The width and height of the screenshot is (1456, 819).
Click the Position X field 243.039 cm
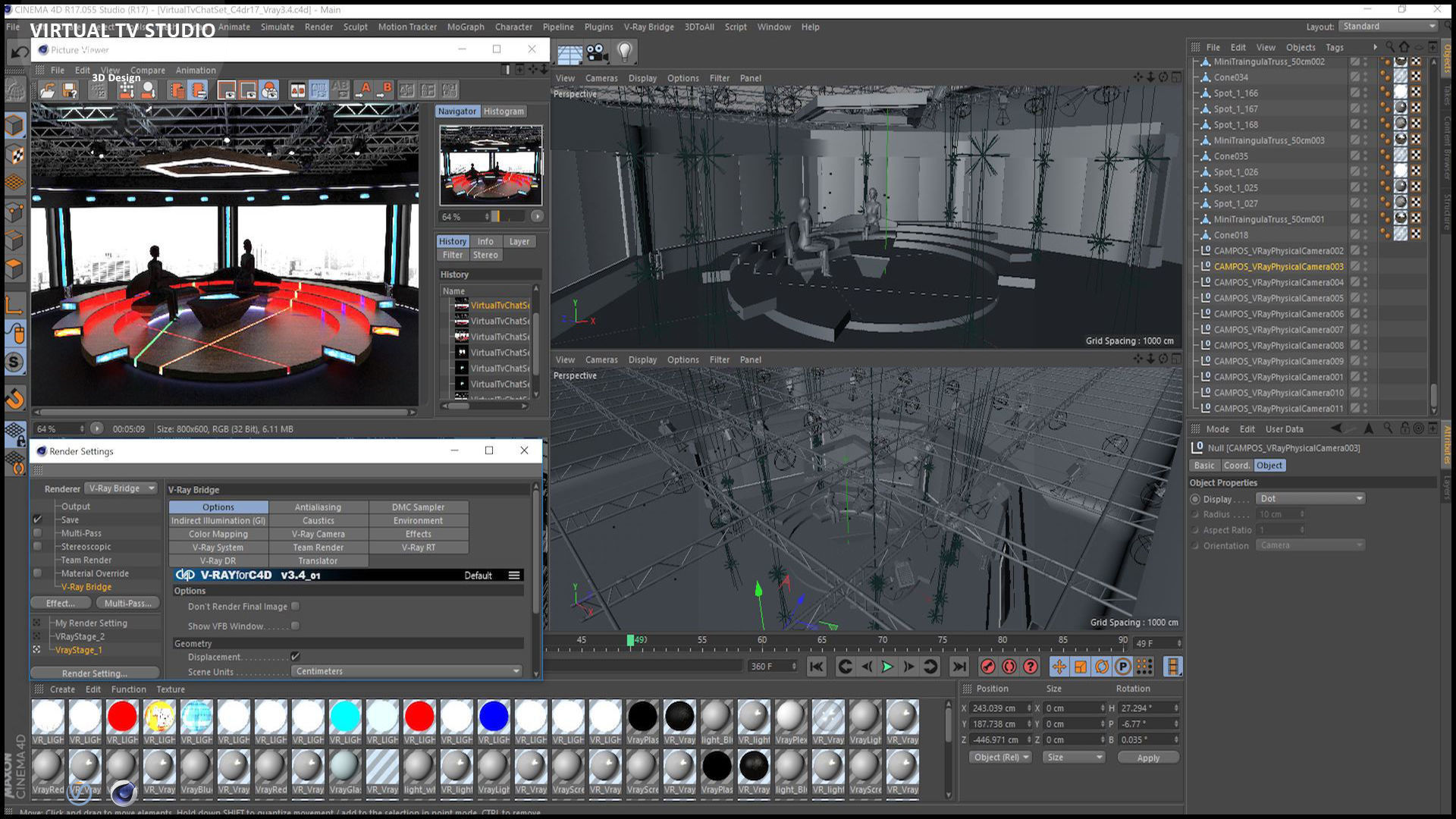tap(999, 708)
